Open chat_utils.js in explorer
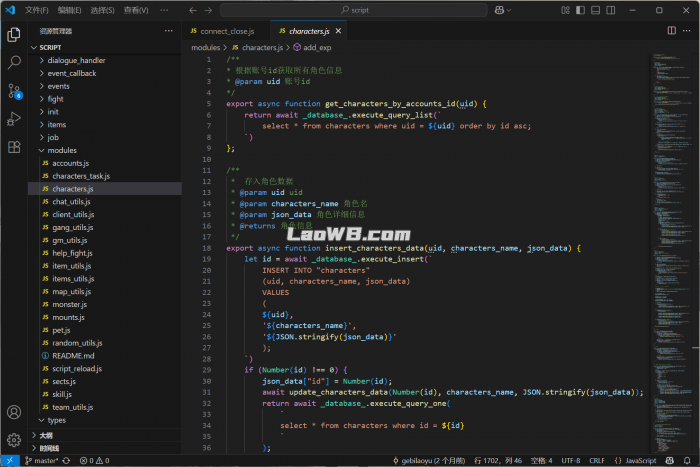Viewport: 700px width, 467px height. coord(105,202)
